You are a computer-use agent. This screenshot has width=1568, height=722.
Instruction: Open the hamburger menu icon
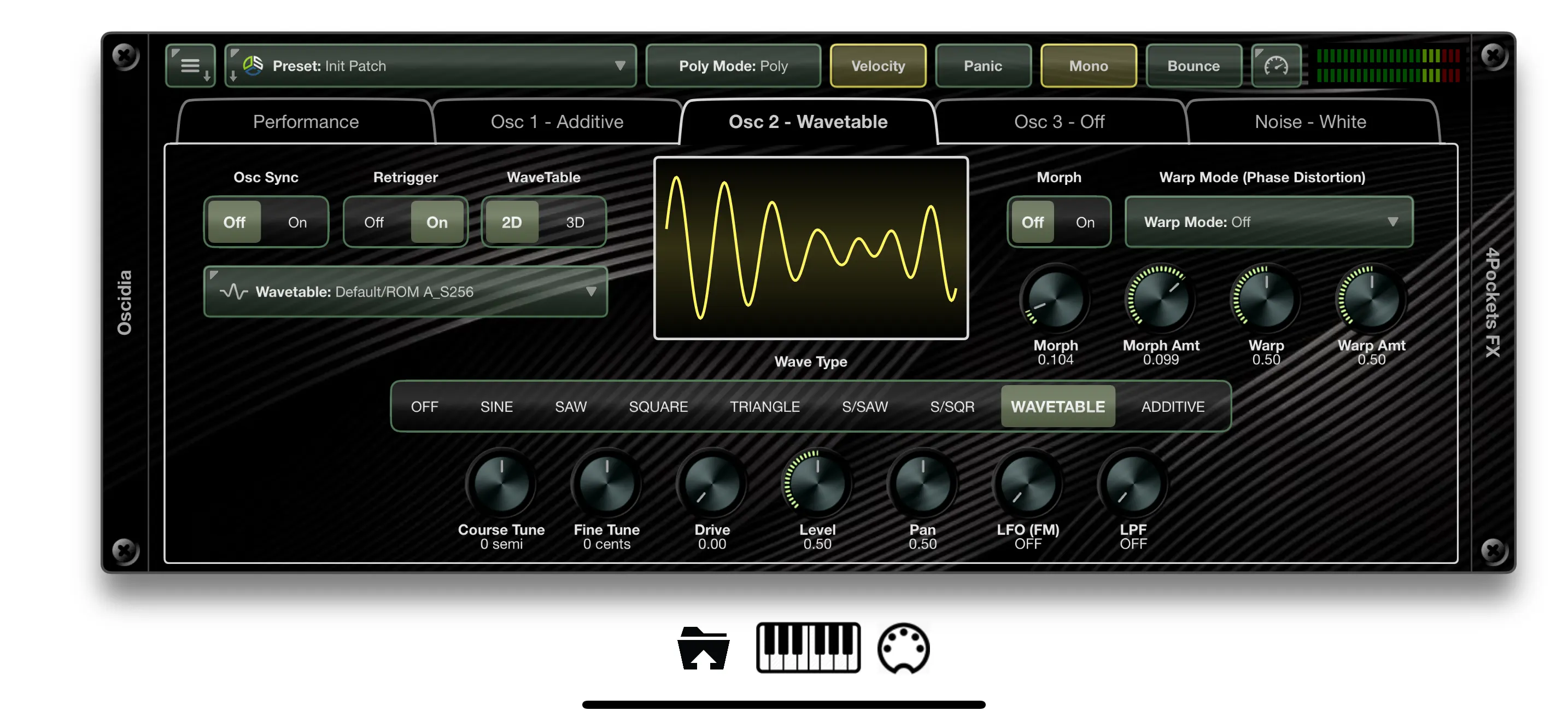[190, 66]
